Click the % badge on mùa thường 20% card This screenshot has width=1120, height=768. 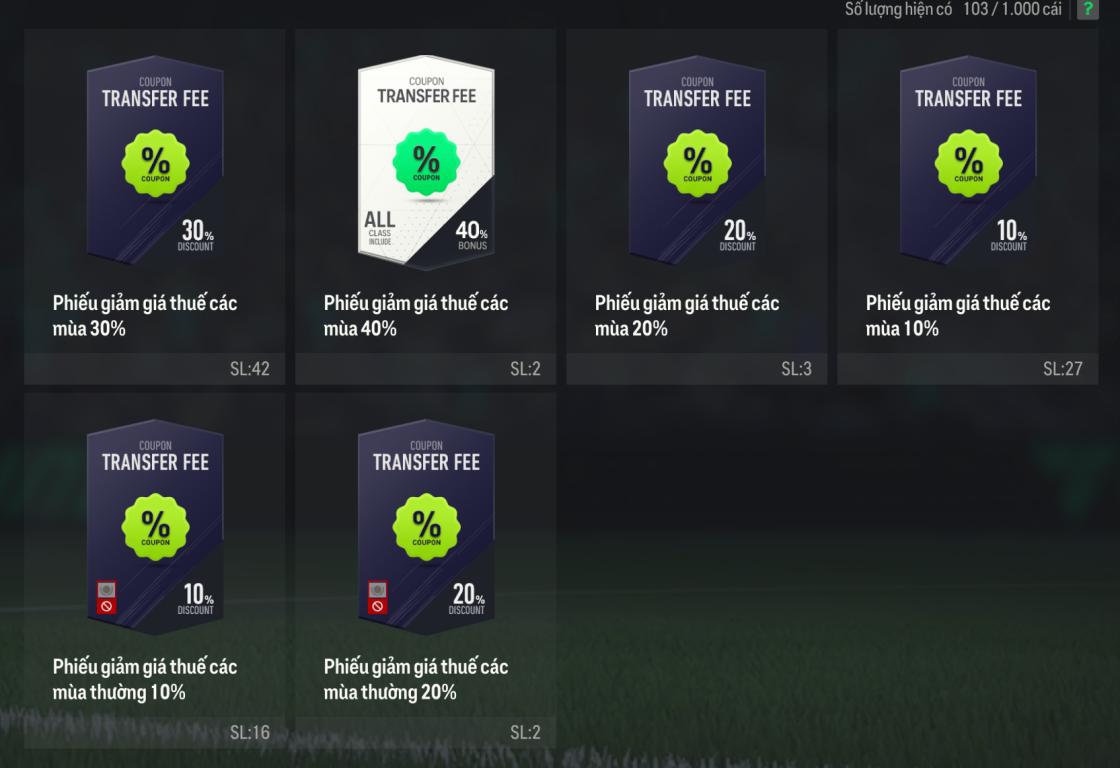[x=426, y=527]
